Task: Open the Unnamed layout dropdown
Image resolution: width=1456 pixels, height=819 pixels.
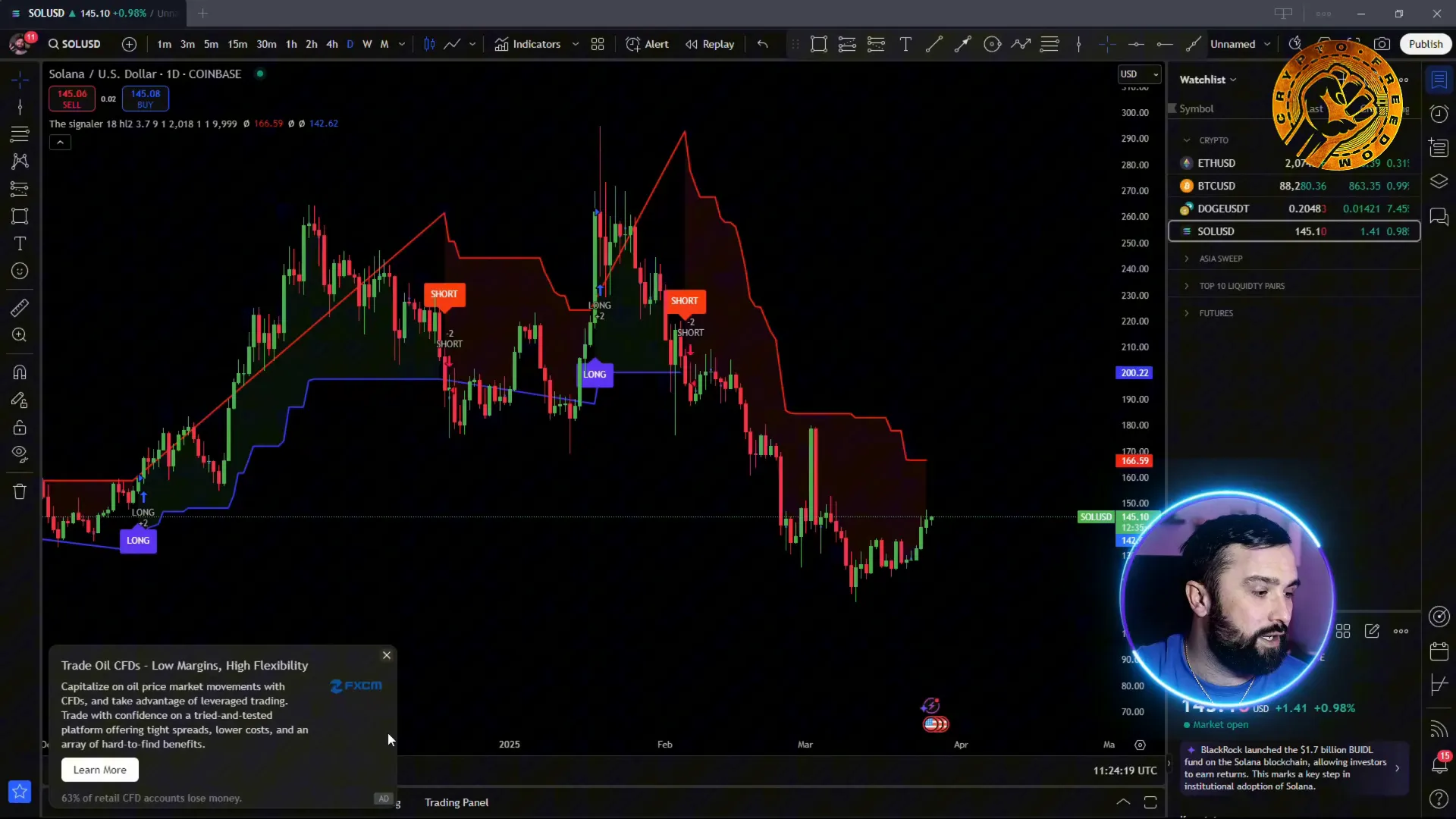Action: point(1240,44)
